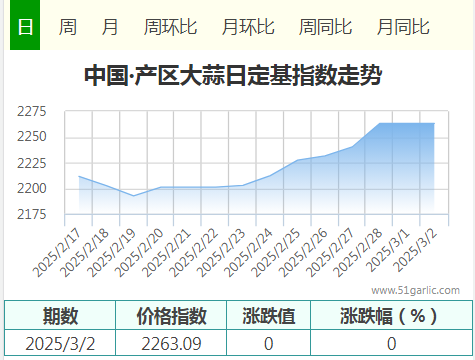The width and height of the screenshot is (475, 360).
Task: Click the 2263.09 price index cell
Action: click(171, 343)
